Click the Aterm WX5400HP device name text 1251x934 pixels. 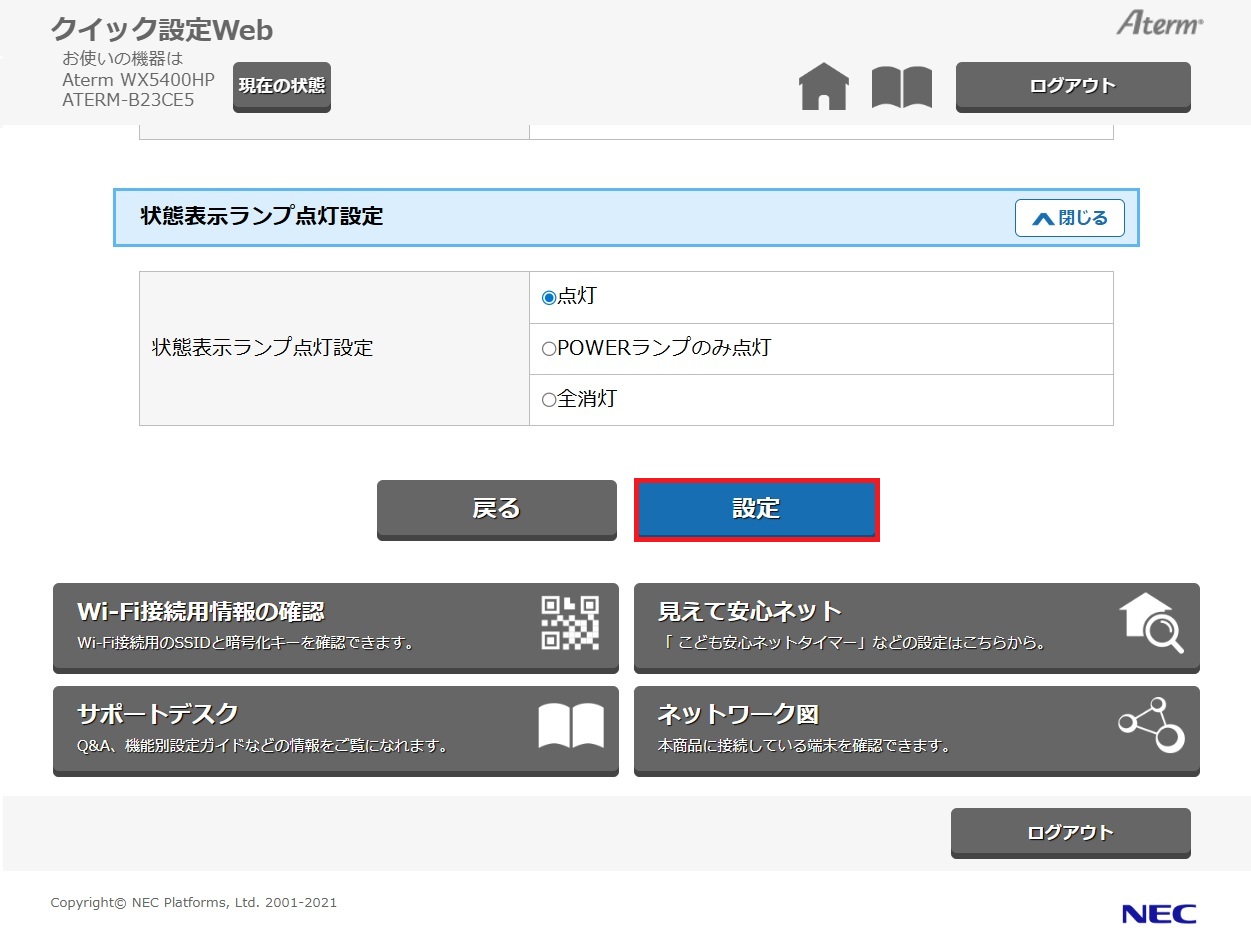[138, 80]
